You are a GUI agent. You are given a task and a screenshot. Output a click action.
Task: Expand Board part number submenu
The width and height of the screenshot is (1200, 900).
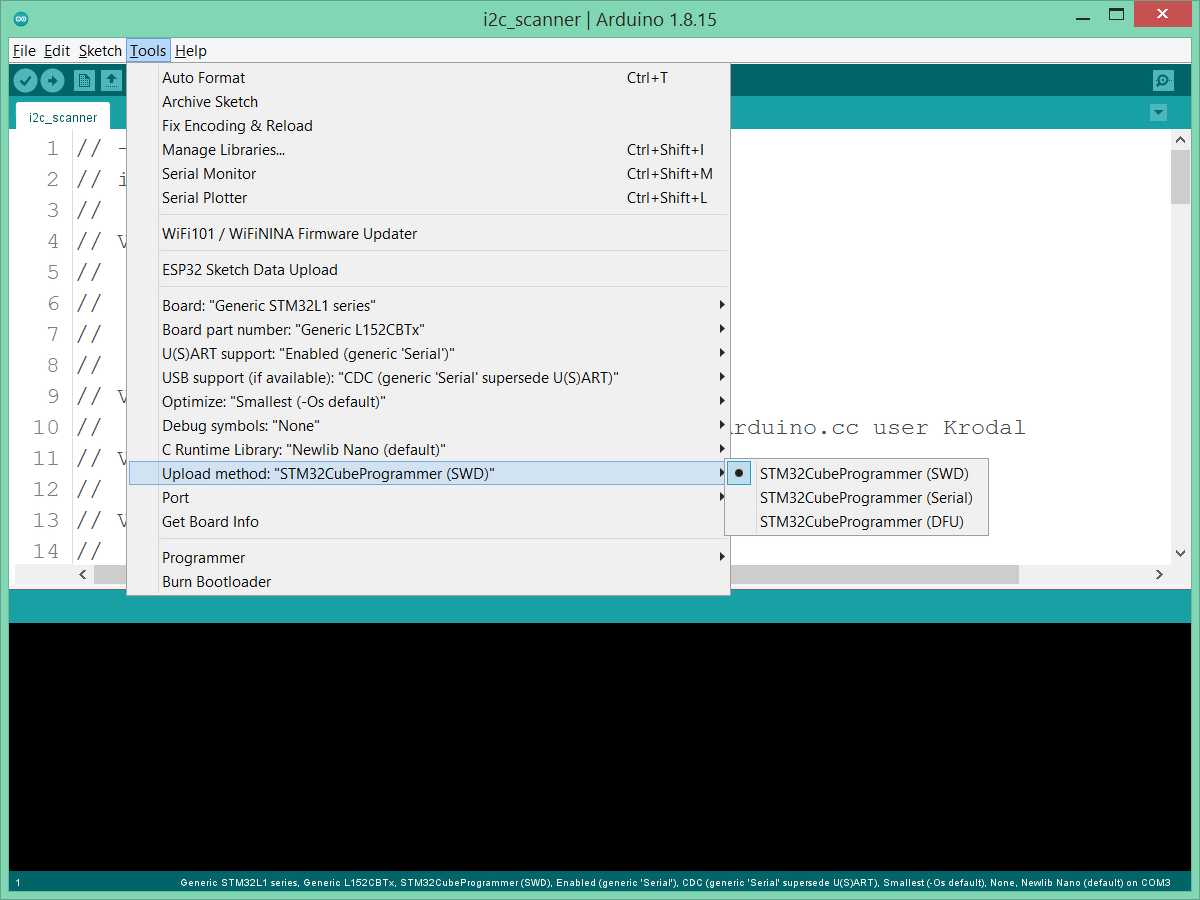429,330
